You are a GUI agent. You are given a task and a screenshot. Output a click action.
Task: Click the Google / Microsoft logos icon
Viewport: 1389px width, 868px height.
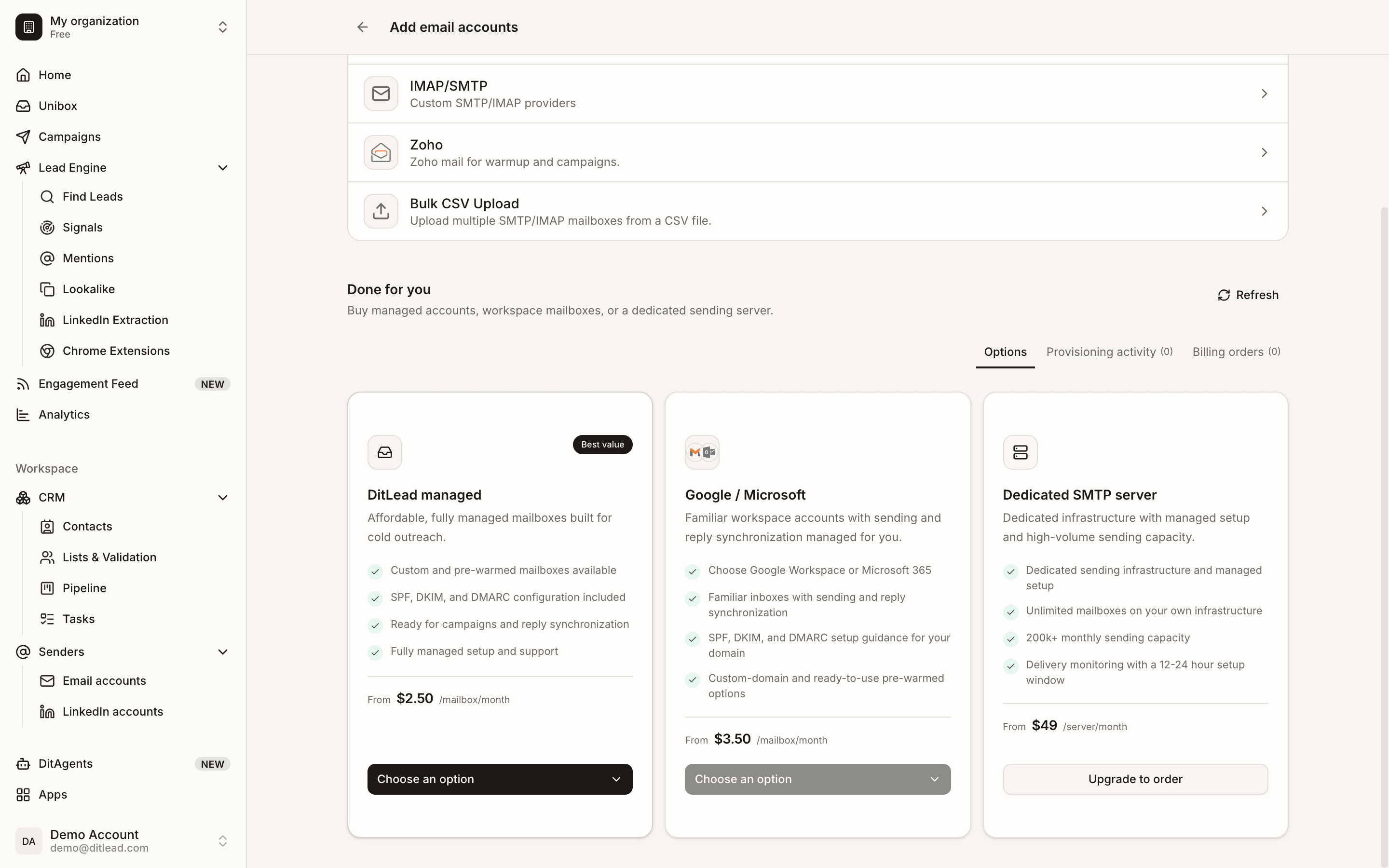point(702,452)
